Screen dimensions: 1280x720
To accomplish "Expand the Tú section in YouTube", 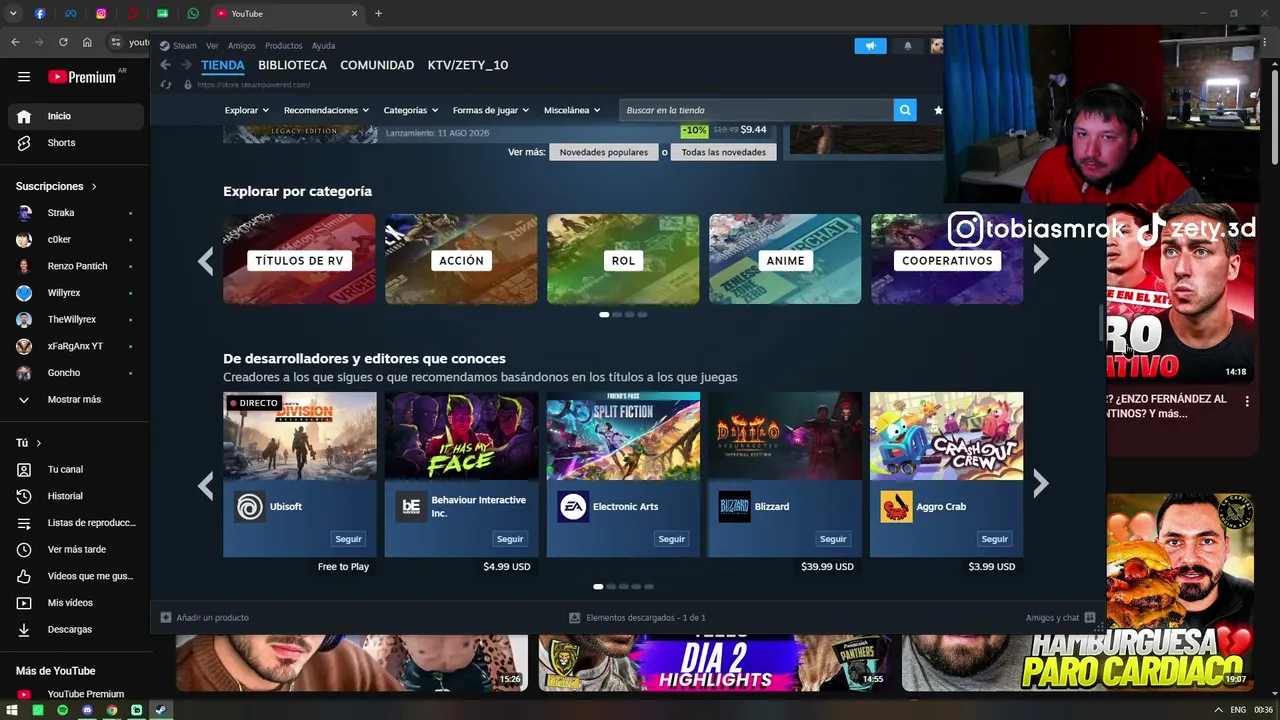I will click(29, 443).
